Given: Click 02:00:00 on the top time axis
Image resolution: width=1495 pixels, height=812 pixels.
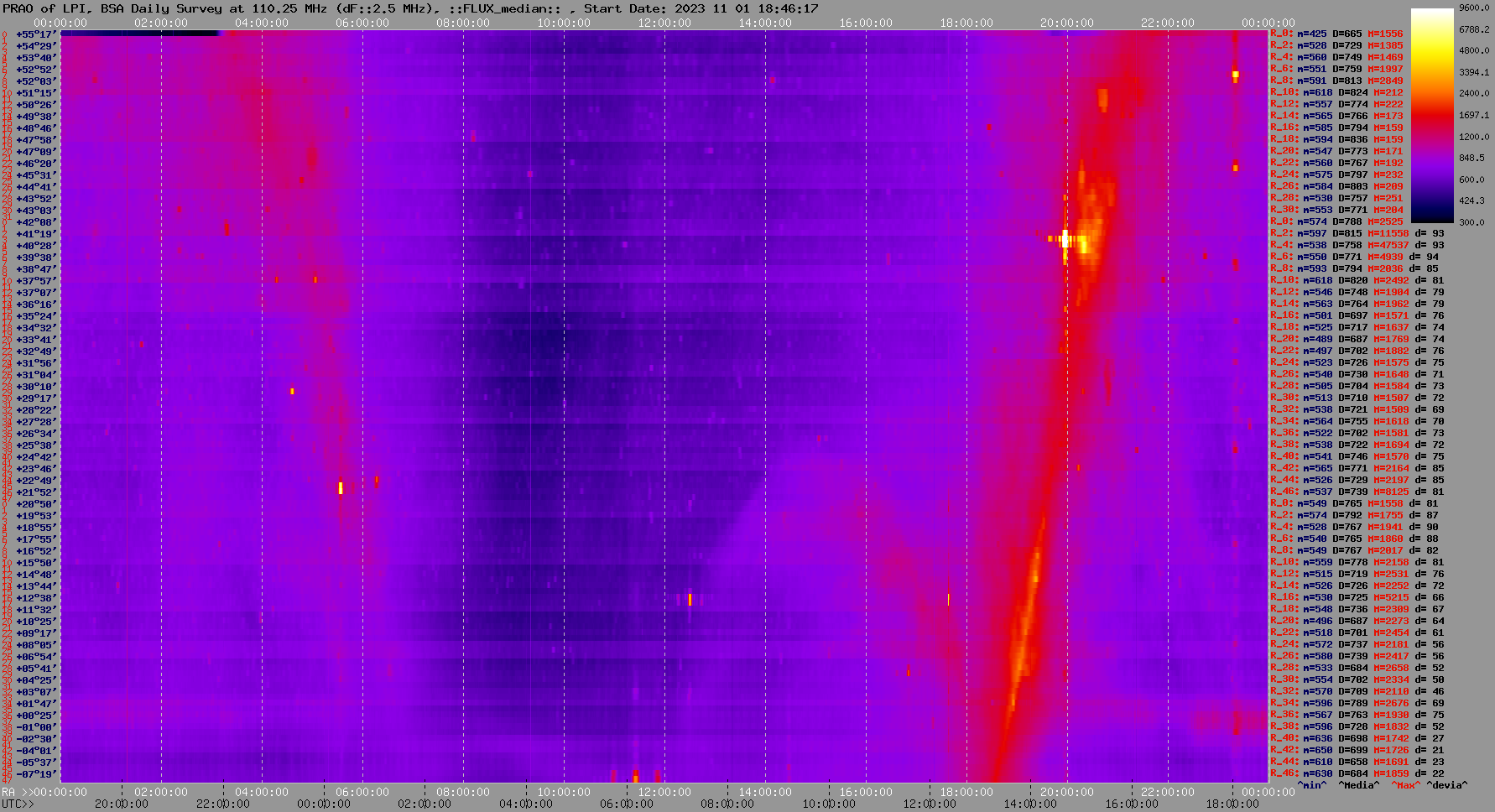Looking at the screenshot, I should pyautogui.click(x=161, y=23).
